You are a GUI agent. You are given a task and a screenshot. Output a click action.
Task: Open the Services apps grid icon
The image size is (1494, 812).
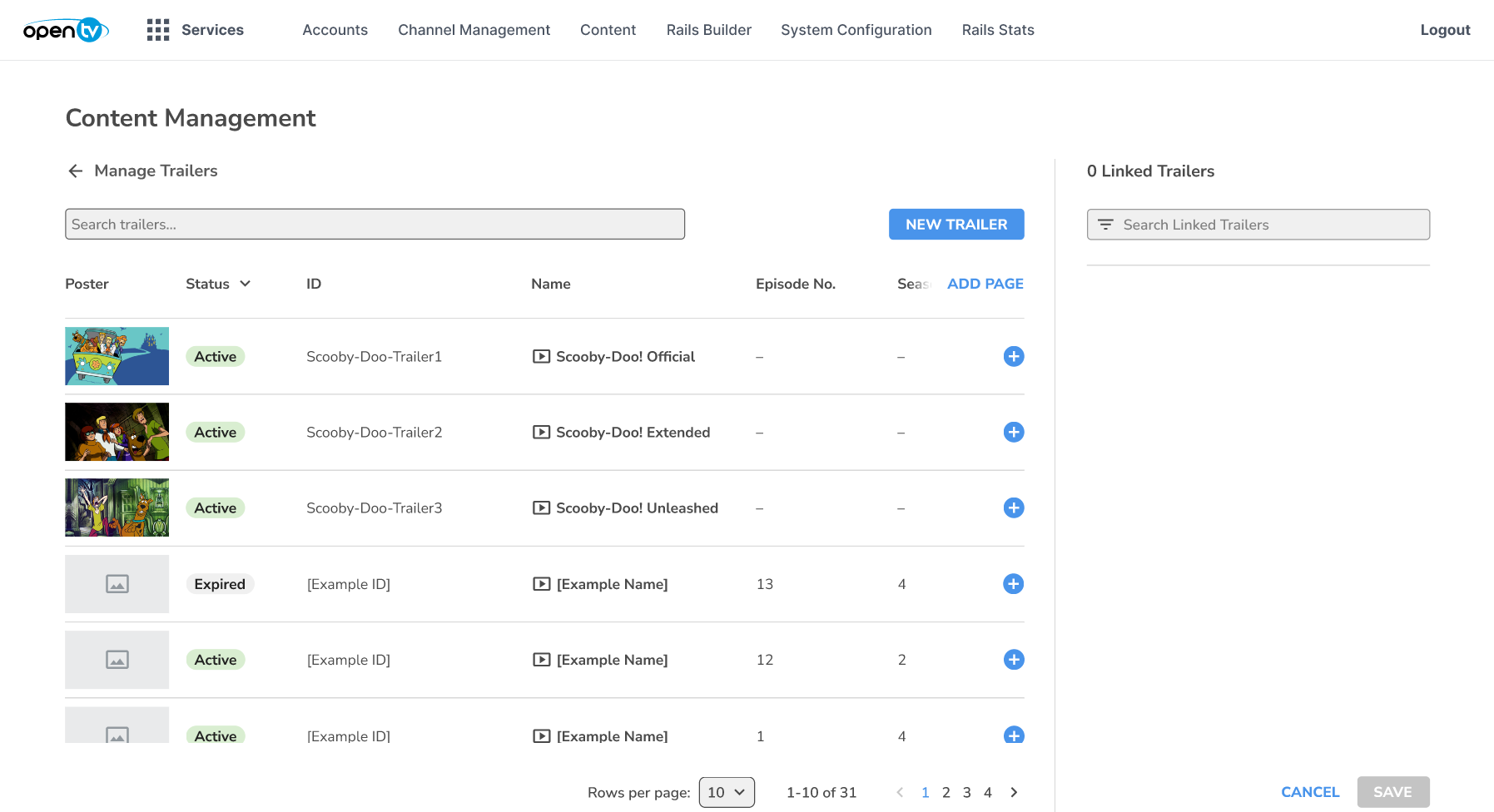(x=158, y=30)
